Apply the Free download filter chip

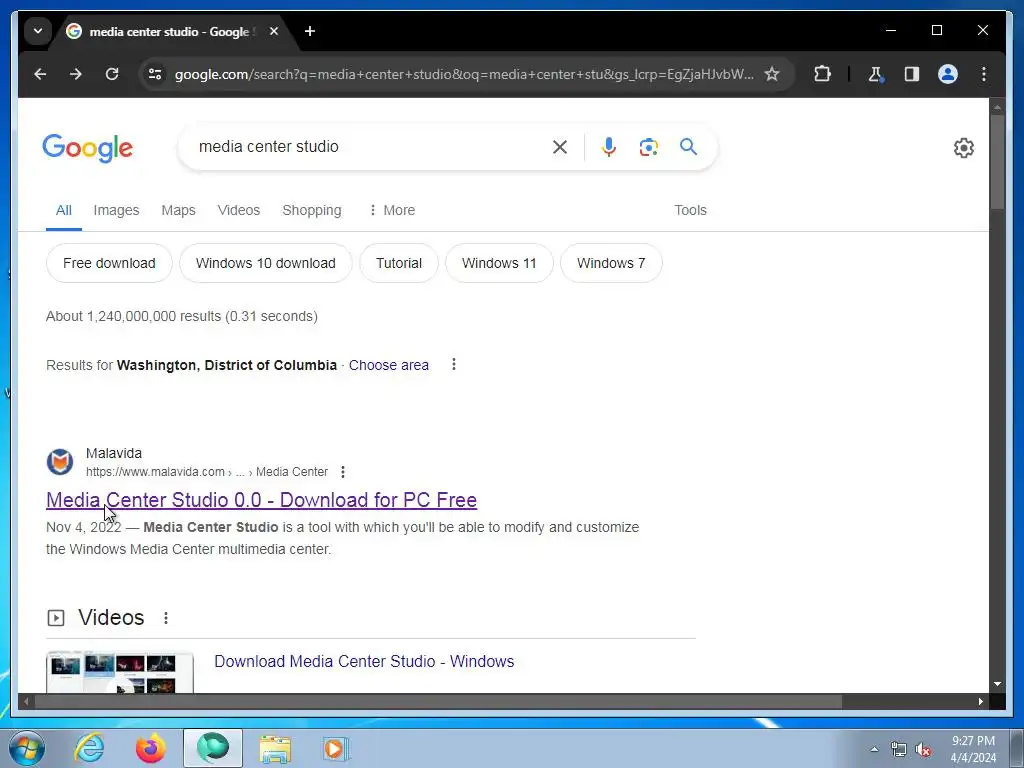point(109,263)
